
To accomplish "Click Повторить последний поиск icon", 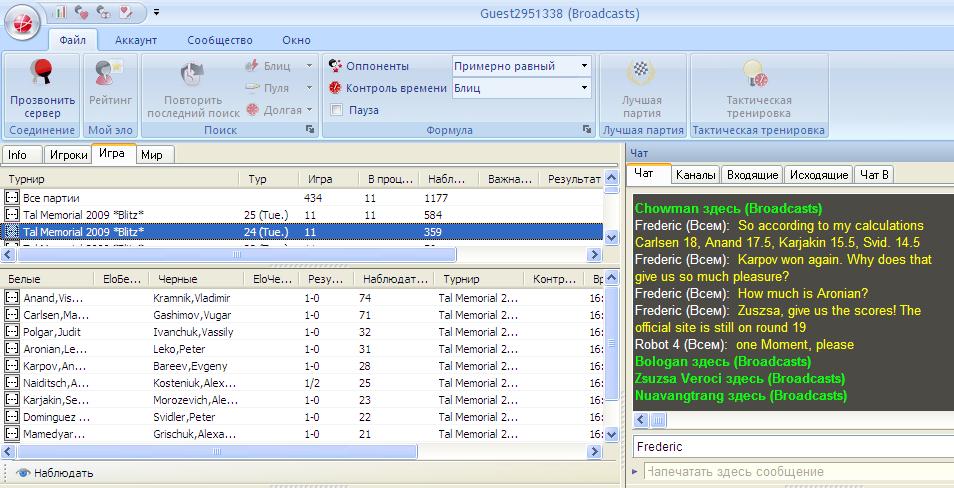I will 191,75.
